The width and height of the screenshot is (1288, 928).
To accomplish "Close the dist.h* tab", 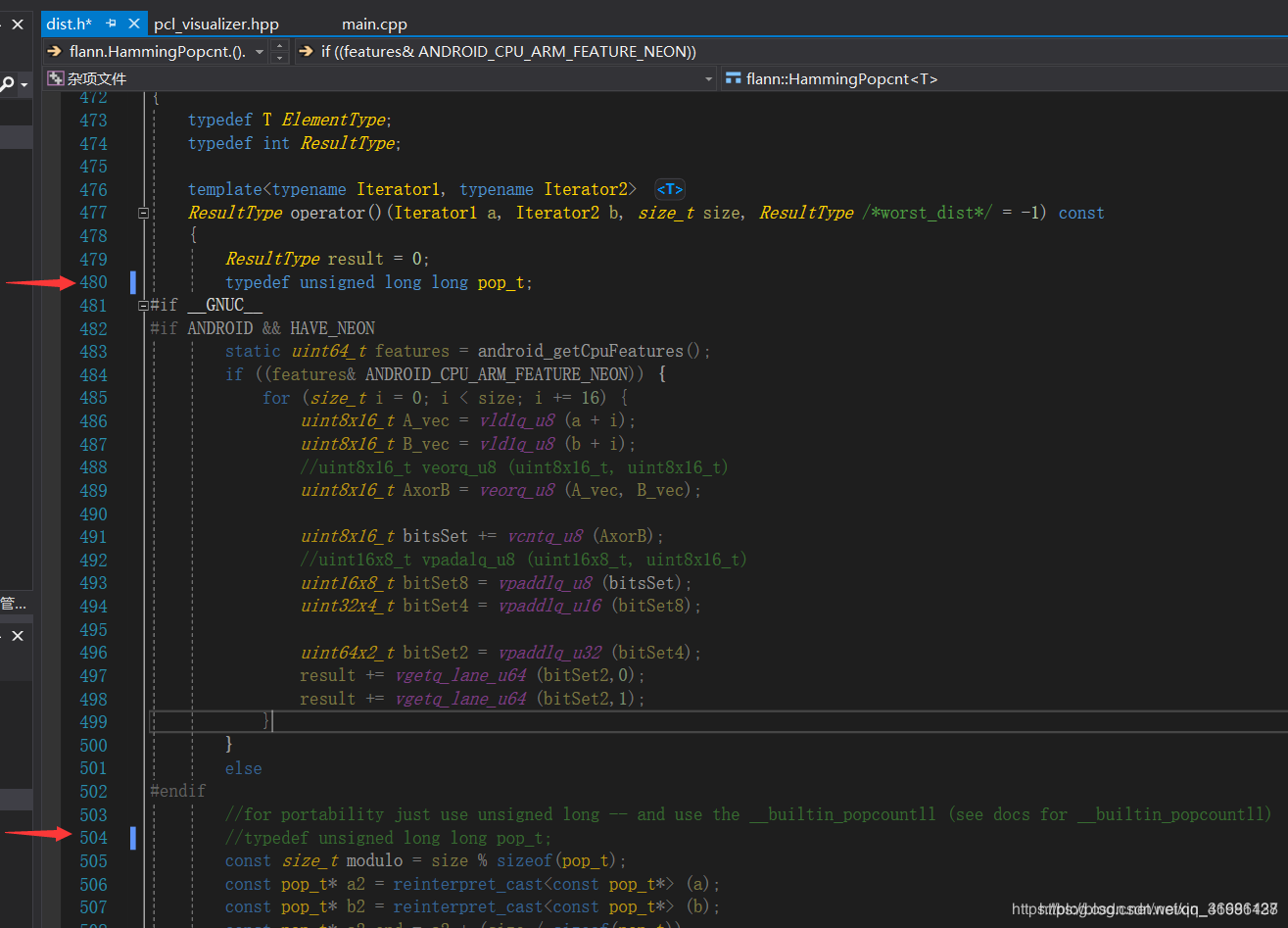I will tap(134, 24).
